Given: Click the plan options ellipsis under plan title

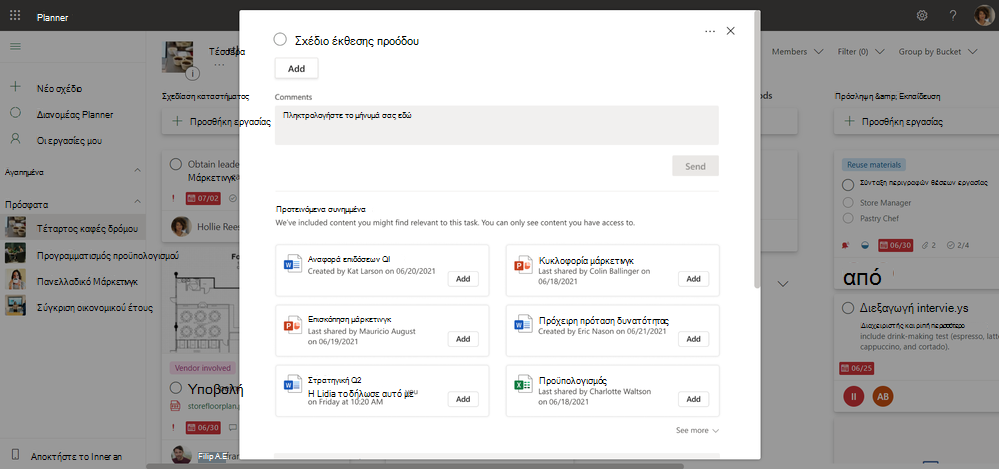Looking at the screenshot, I should pos(219,64).
